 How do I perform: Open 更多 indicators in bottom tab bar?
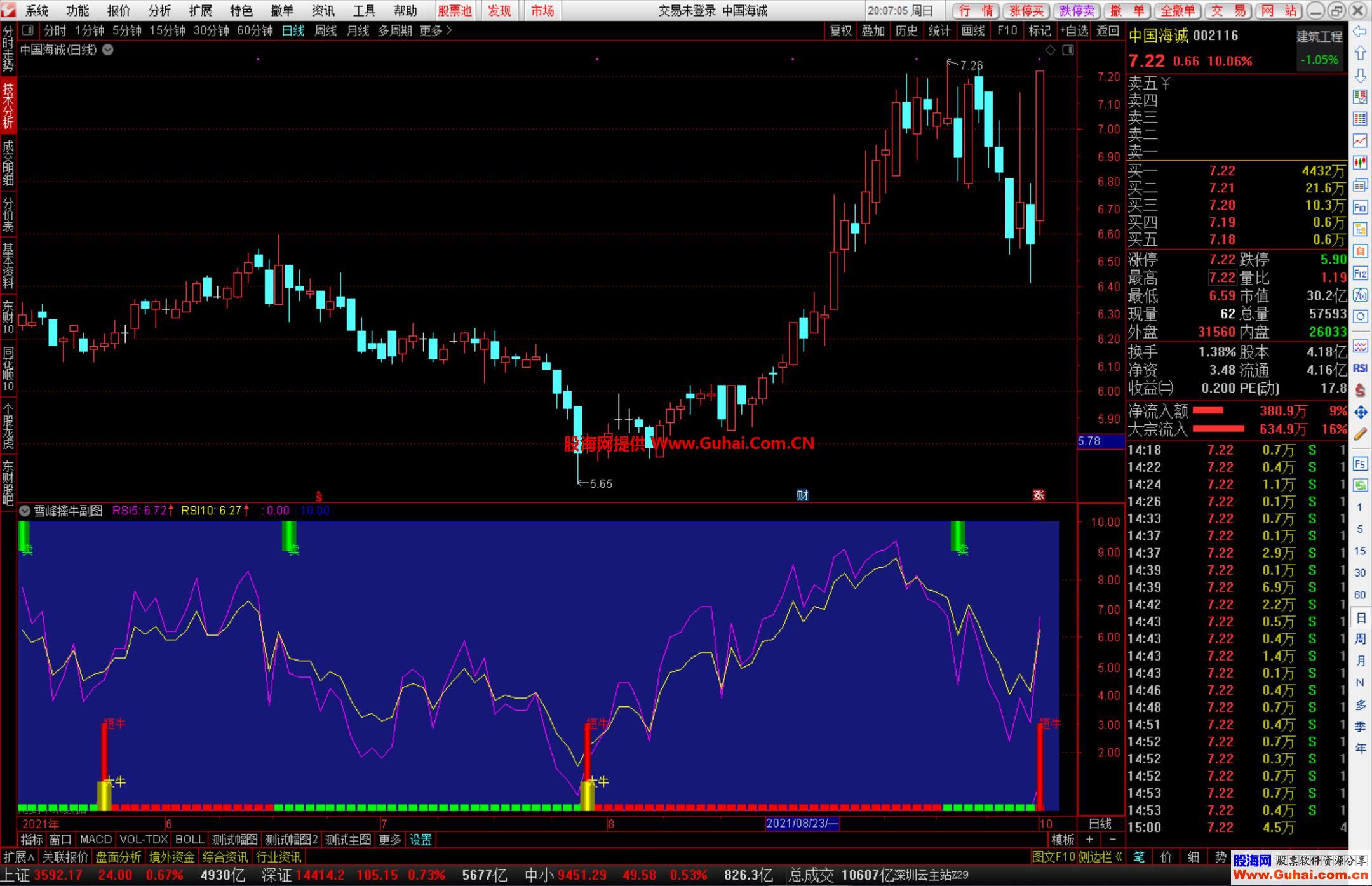(389, 840)
